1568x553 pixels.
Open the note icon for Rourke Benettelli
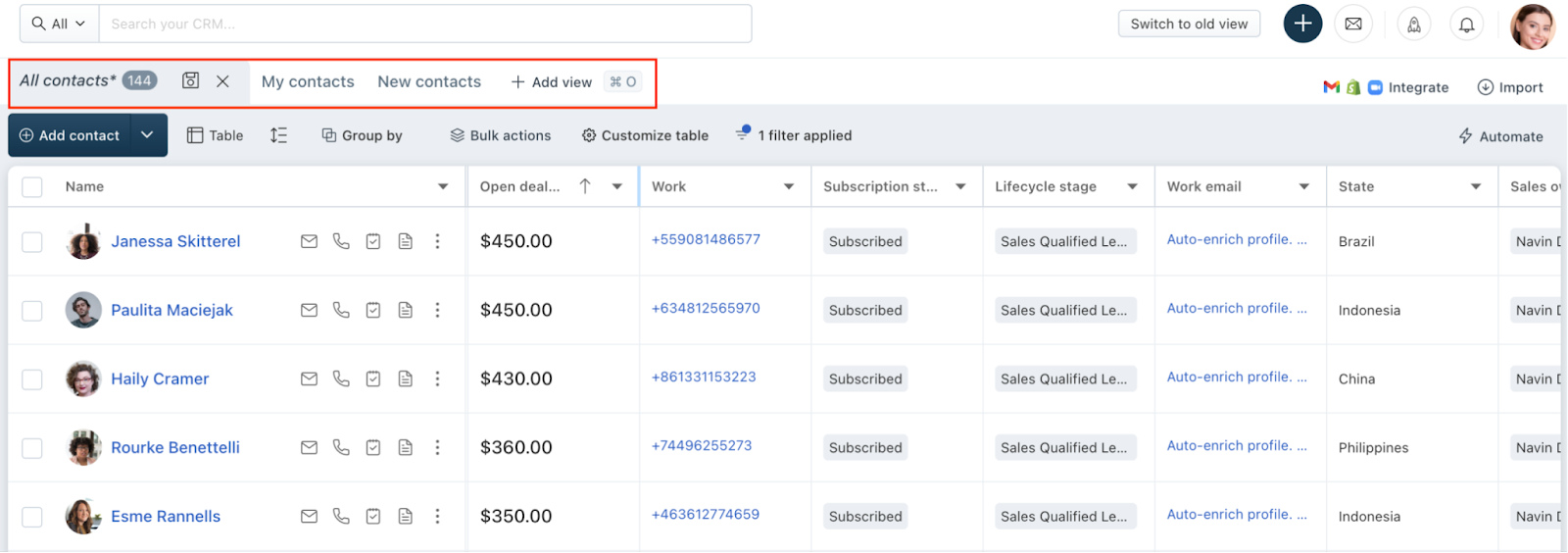(405, 447)
